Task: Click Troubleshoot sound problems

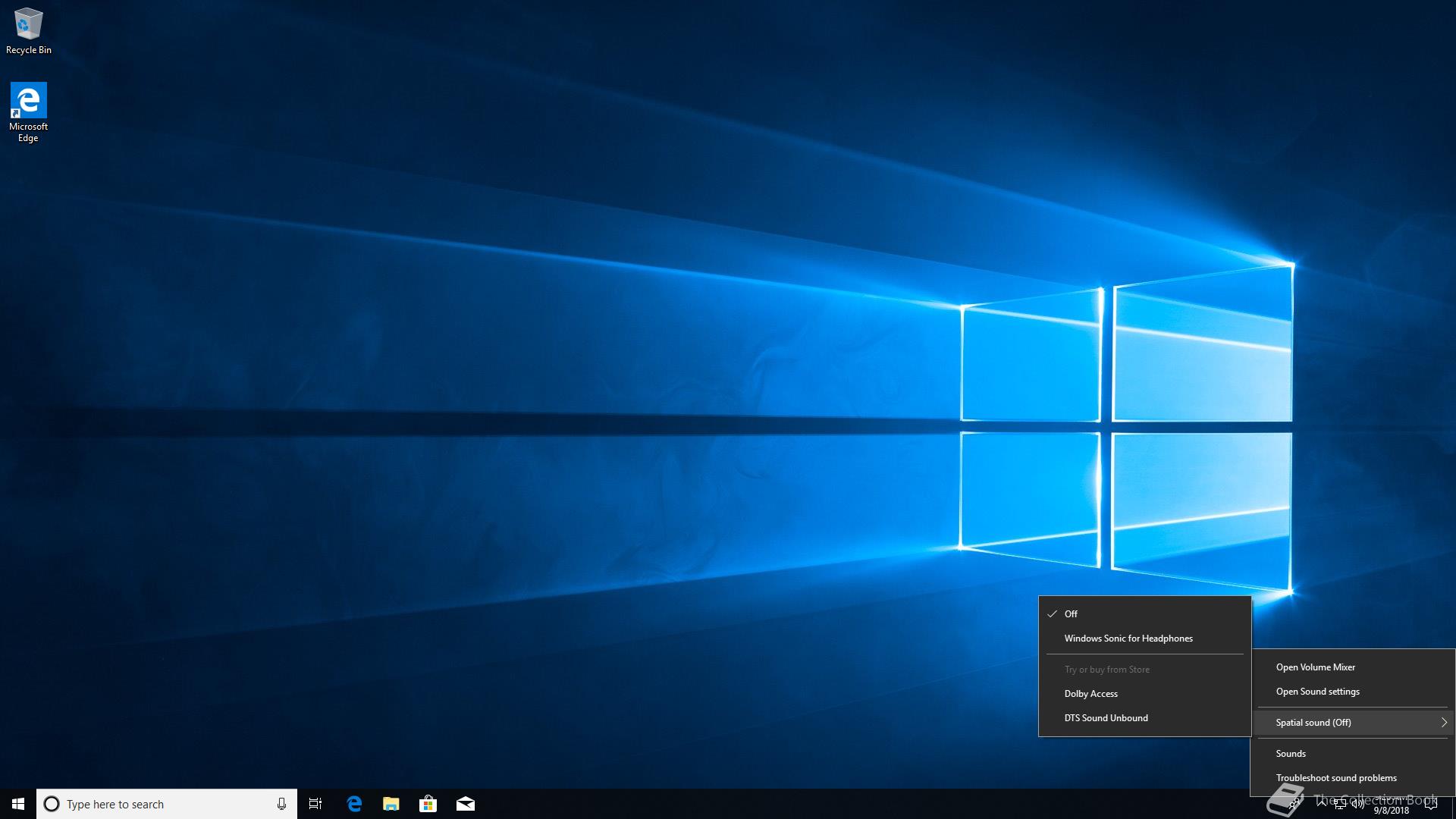Action: coord(1335,778)
